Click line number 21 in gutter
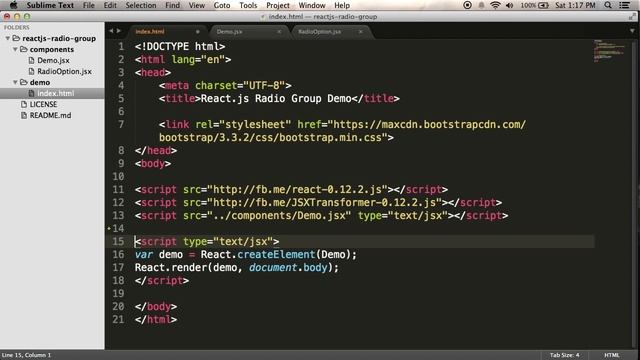Image resolution: width=640 pixels, height=360 pixels. 118,320
